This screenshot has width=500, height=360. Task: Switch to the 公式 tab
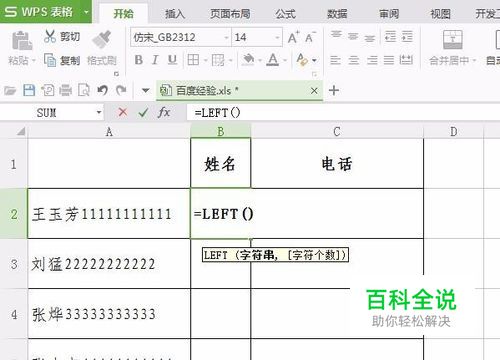click(285, 14)
